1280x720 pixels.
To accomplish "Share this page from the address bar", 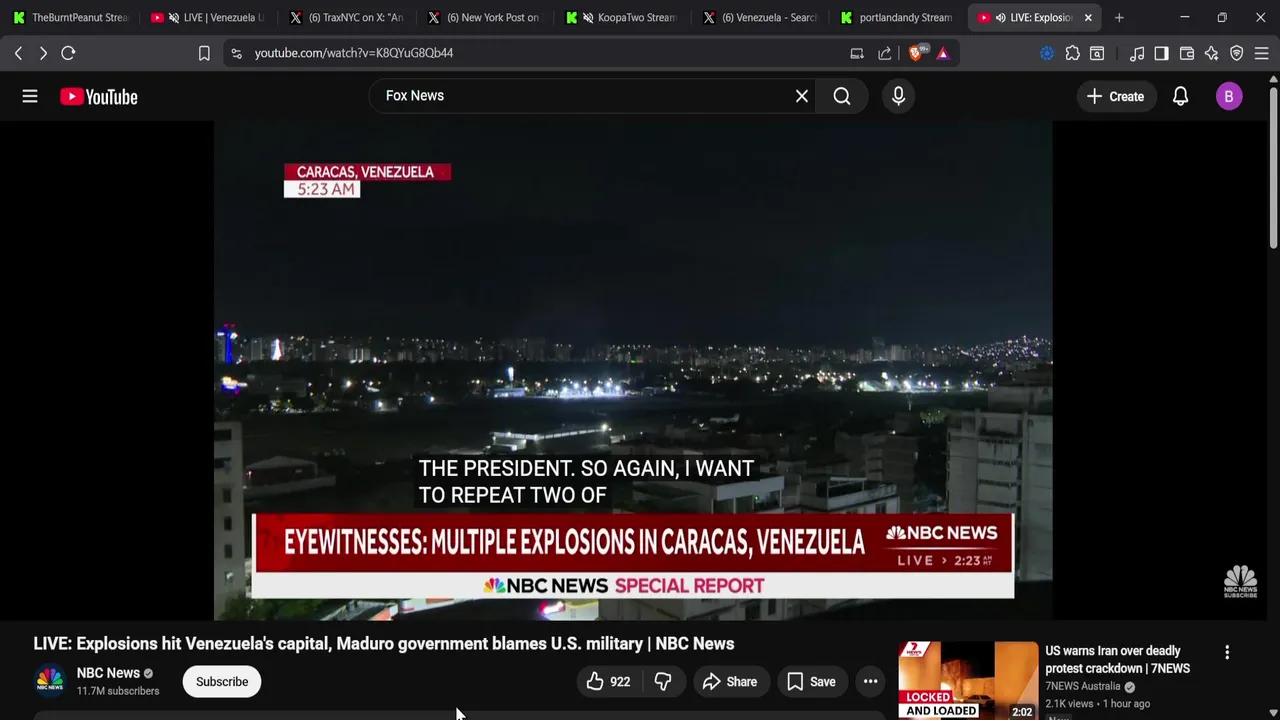I will coord(885,53).
